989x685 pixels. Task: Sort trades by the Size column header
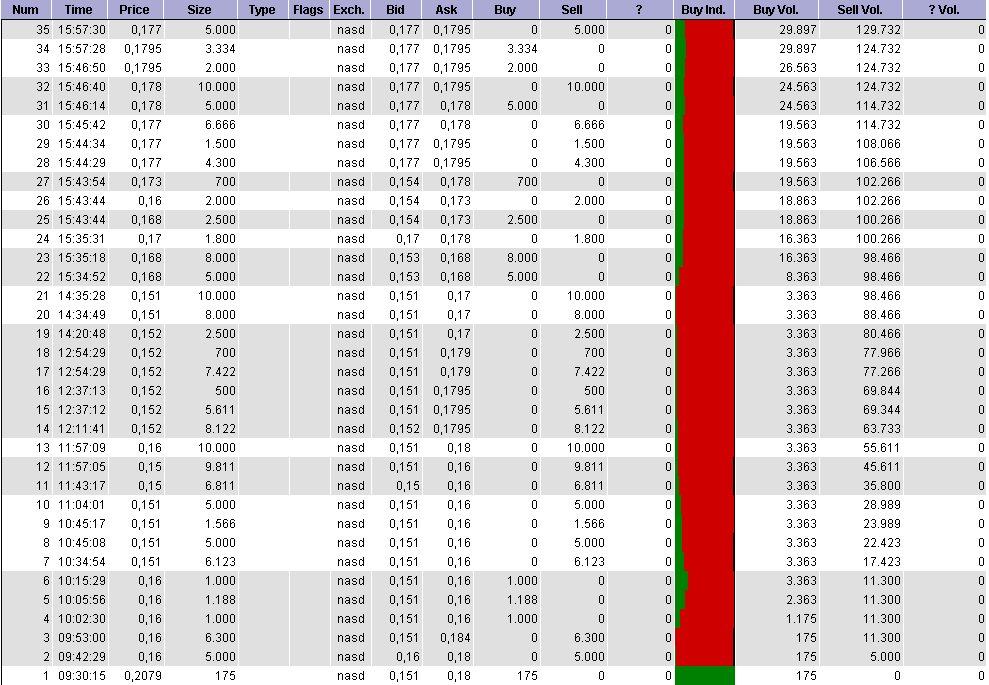pyautogui.click(x=198, y=10)
